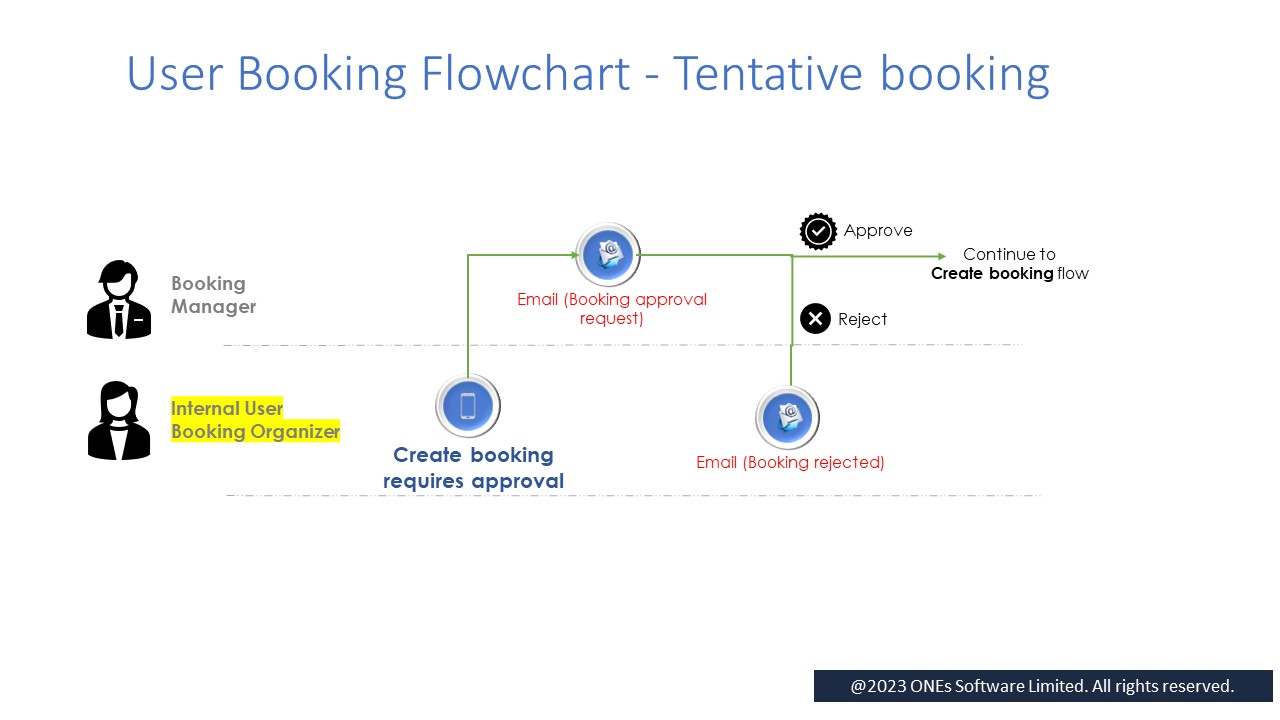Screen dimensions: 1280x720
Task: Click the Create booking requires approval text
Action: point(473,468)
